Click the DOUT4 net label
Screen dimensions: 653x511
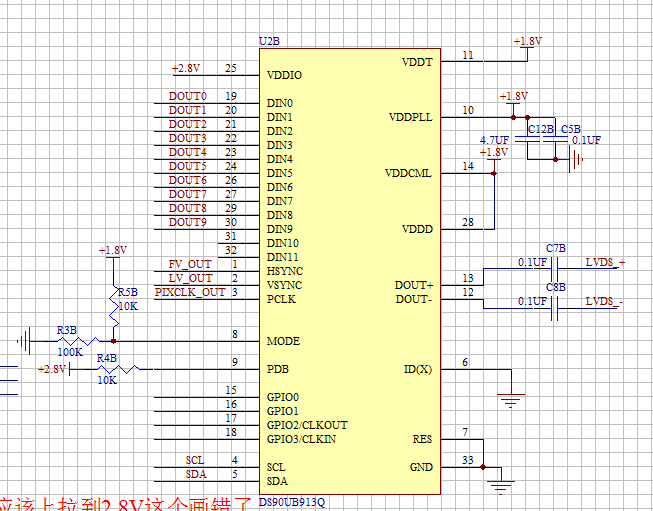click(x=187, y=152)
